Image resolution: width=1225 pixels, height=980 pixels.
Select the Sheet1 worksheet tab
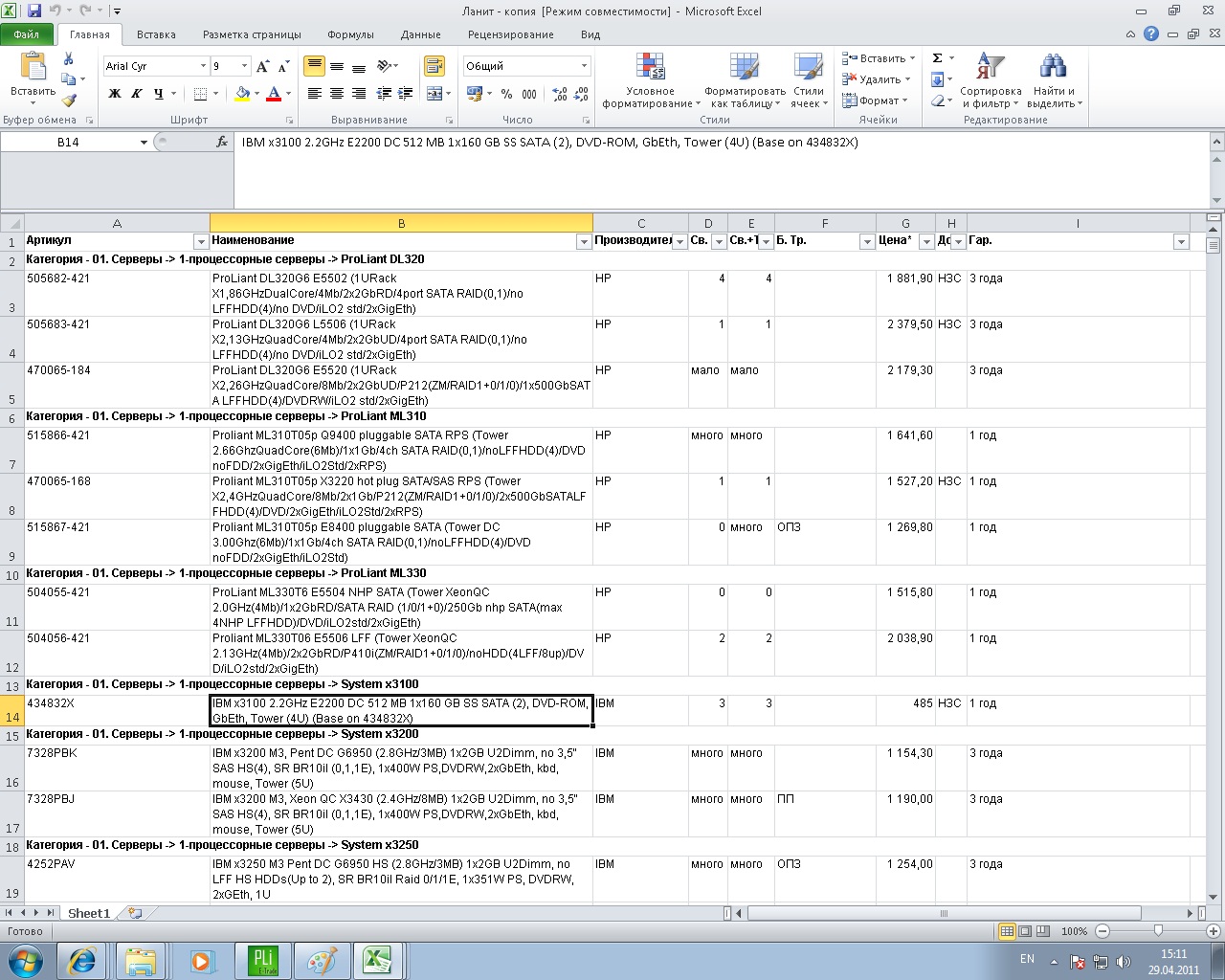(89, 913)
